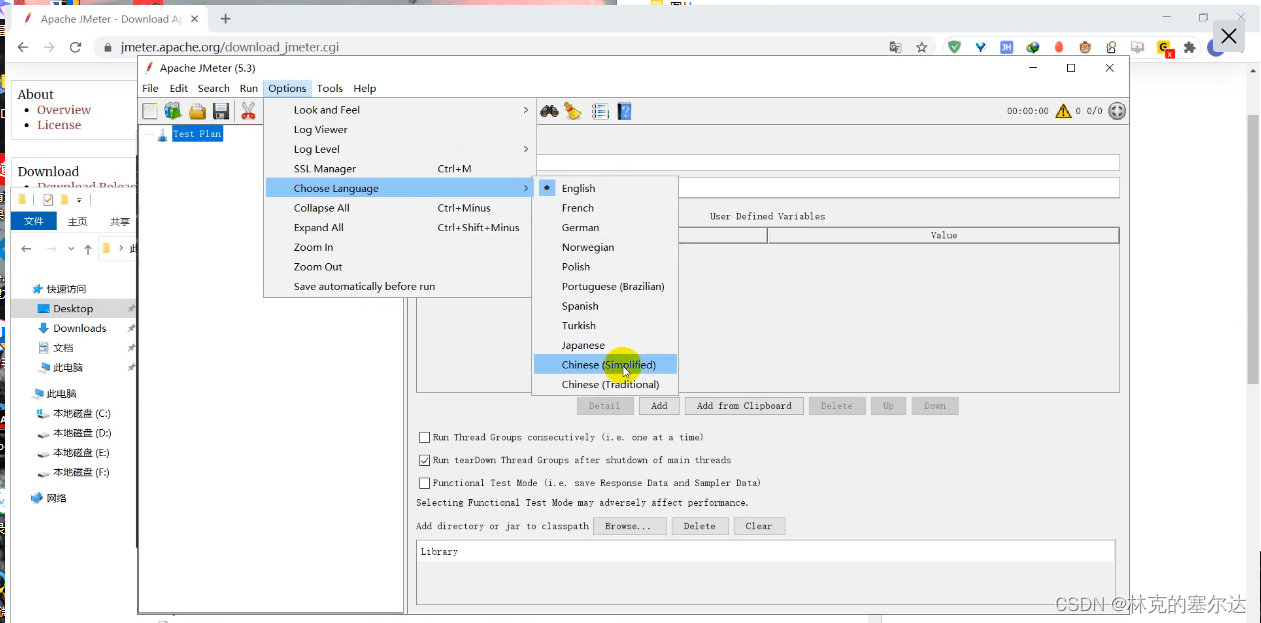Click the browser back arrow
The height and width of the screenshot is (623, 1261).
click(23, 47)
